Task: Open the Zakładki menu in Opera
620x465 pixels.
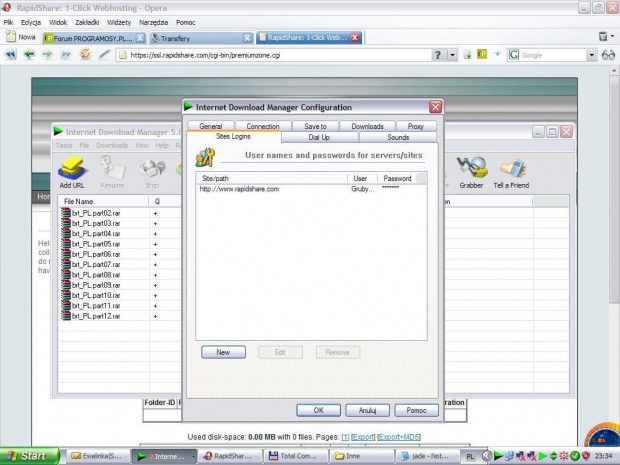Action: [x=87, y=23]
